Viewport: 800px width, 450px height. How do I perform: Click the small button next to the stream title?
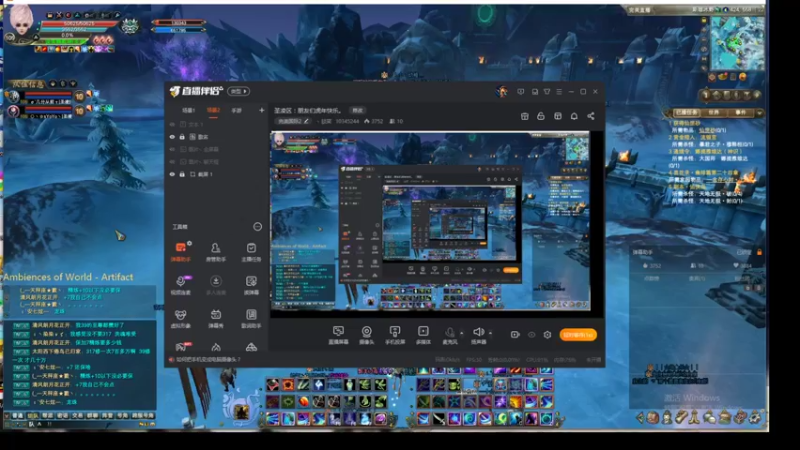(357, 110)
